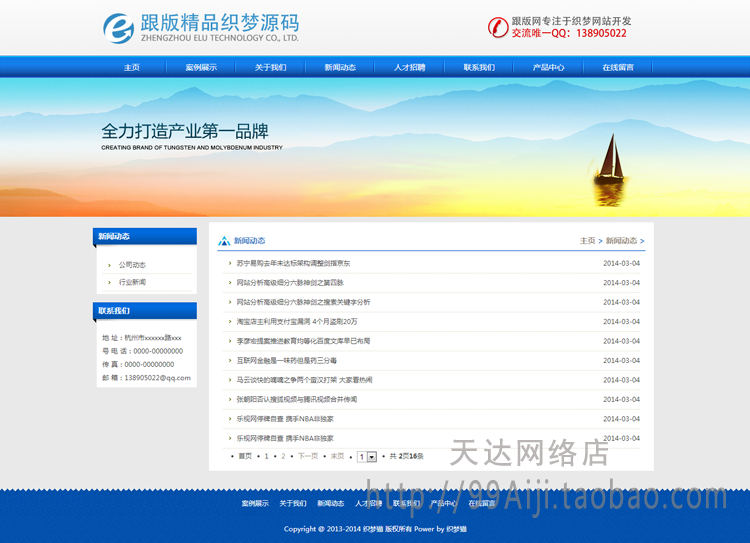Viewport: 750px width, 543px height.
Task: Click the red phone icon in header
Action: tap(498, 27)
